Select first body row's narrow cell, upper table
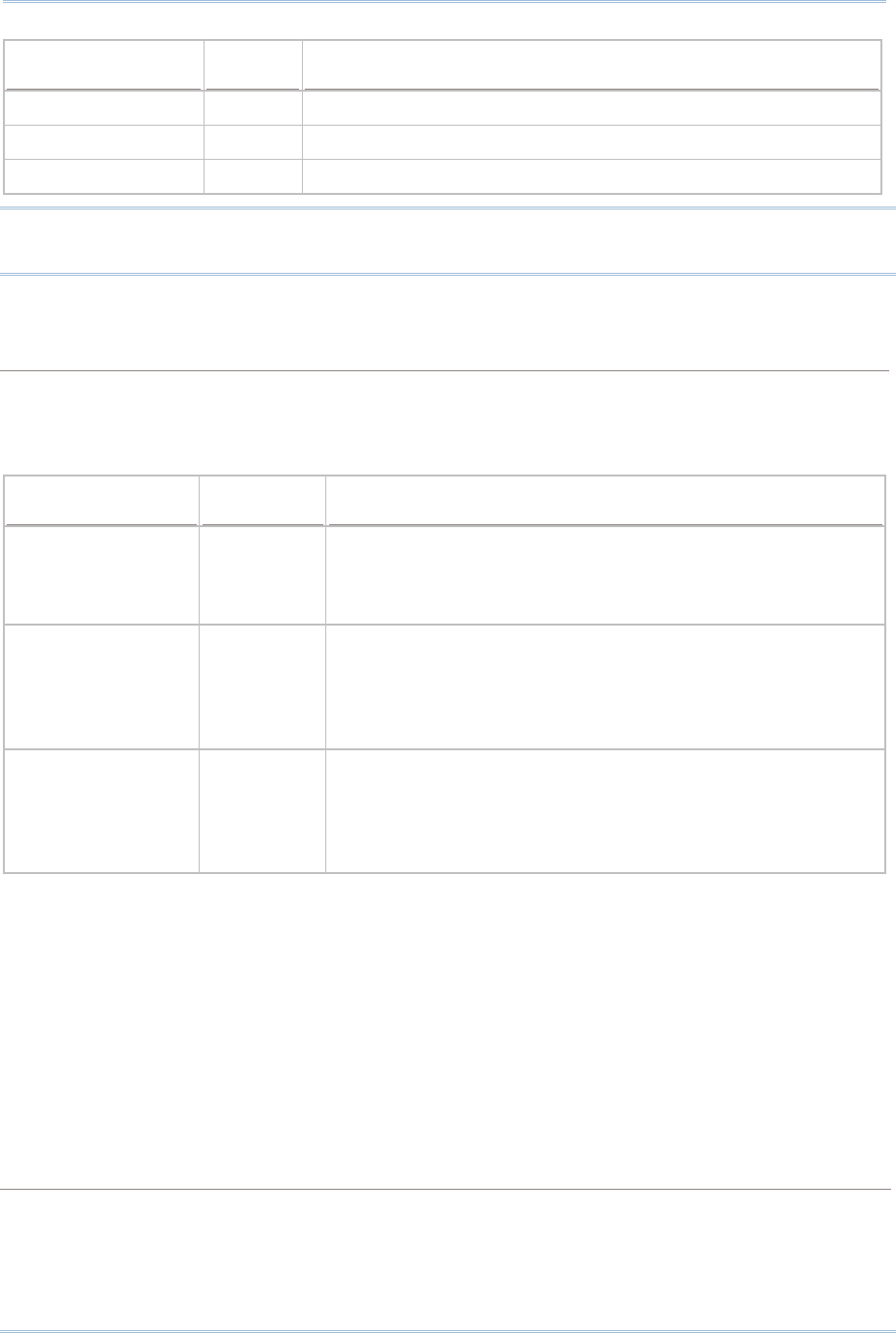This screenshot has width=896, height=1333. pos(253,107)
